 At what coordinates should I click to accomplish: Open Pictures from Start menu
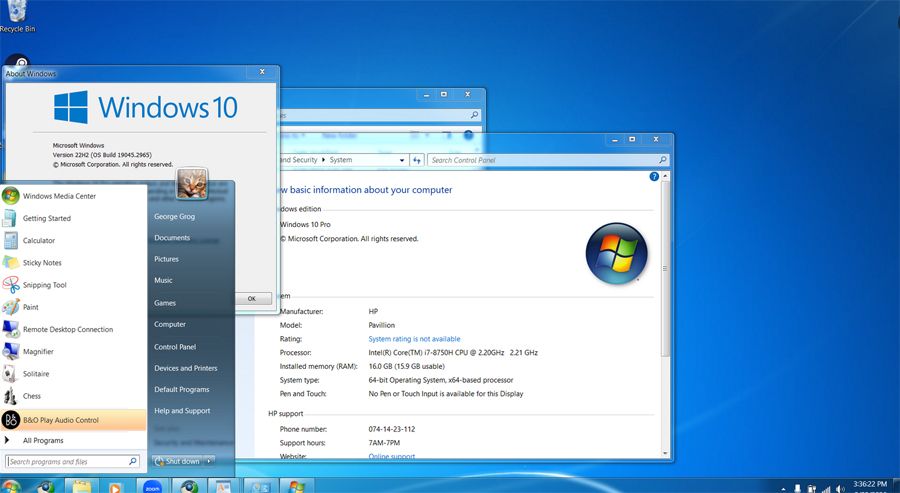[166, 259]
